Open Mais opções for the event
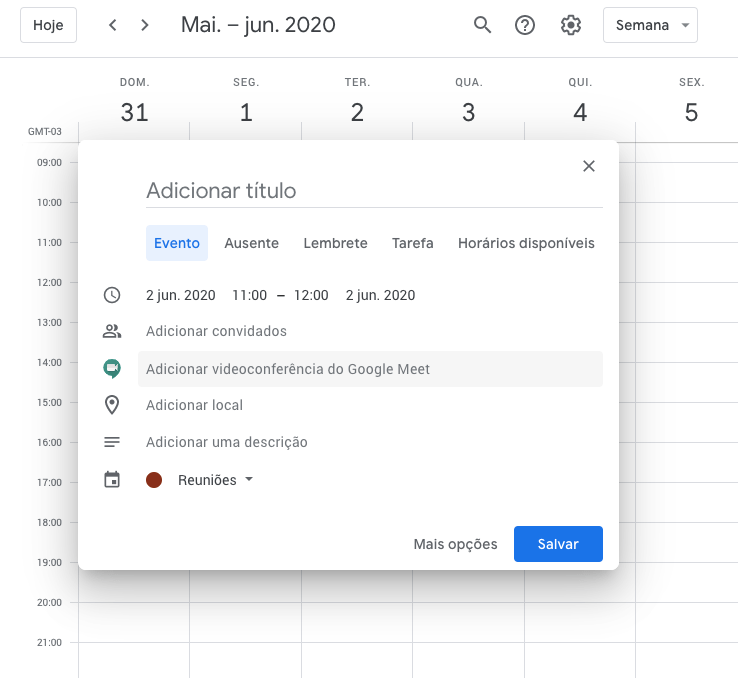738x678 pixels. pyautogui.click(x=455, y=544)
